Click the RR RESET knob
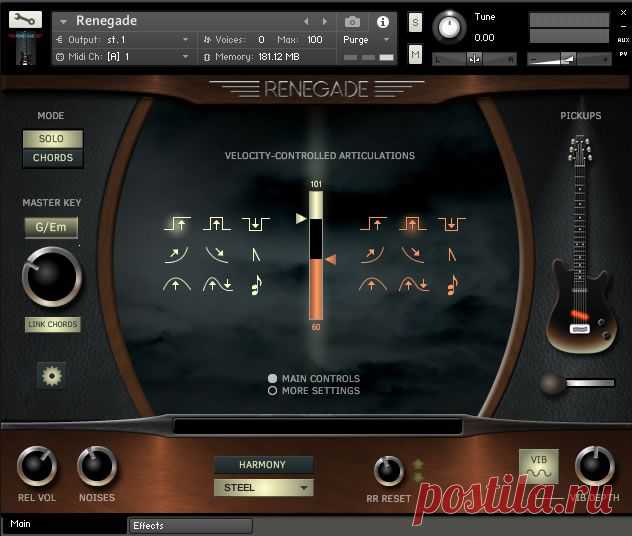Image resolution: width=632 pixels, height=536 pixels. [389, 470]
